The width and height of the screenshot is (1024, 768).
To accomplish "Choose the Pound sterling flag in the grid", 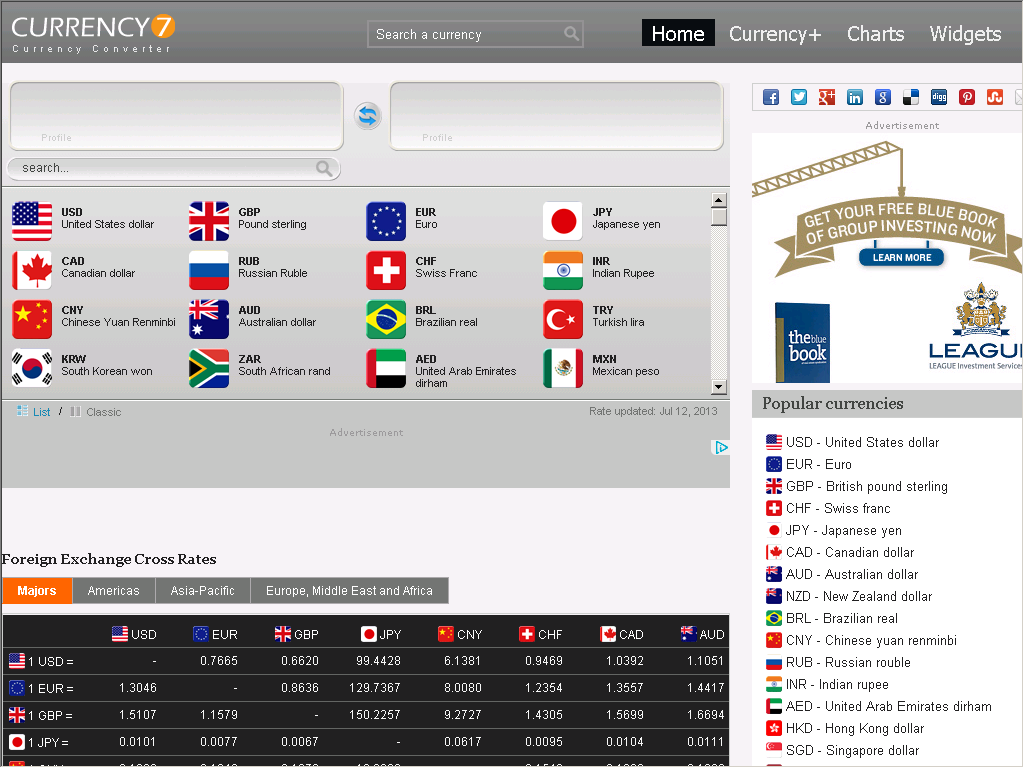I will pyautogui.click(x=209, y=221).
